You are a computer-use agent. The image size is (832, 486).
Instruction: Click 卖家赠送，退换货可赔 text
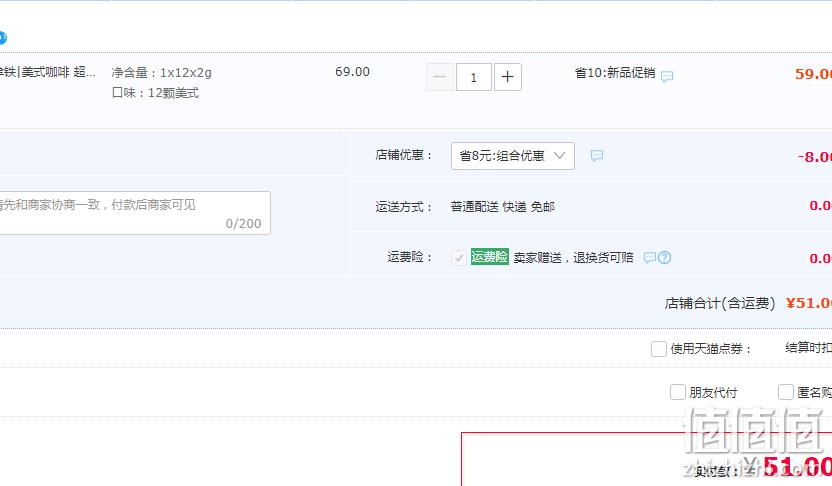(574, 258)
